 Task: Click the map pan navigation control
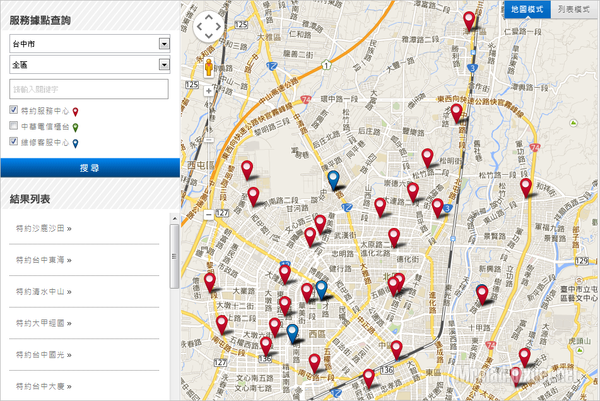pyautogui.click(x=208, y=27)
